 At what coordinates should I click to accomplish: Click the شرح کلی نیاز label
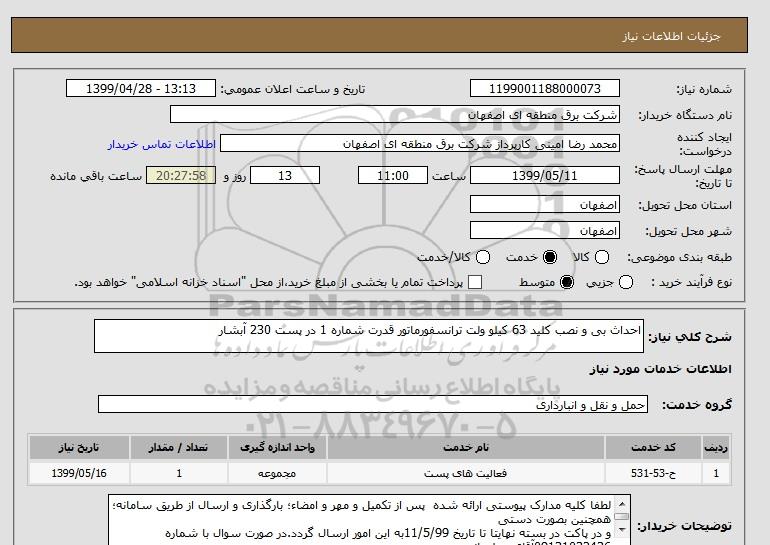point(690,337)
